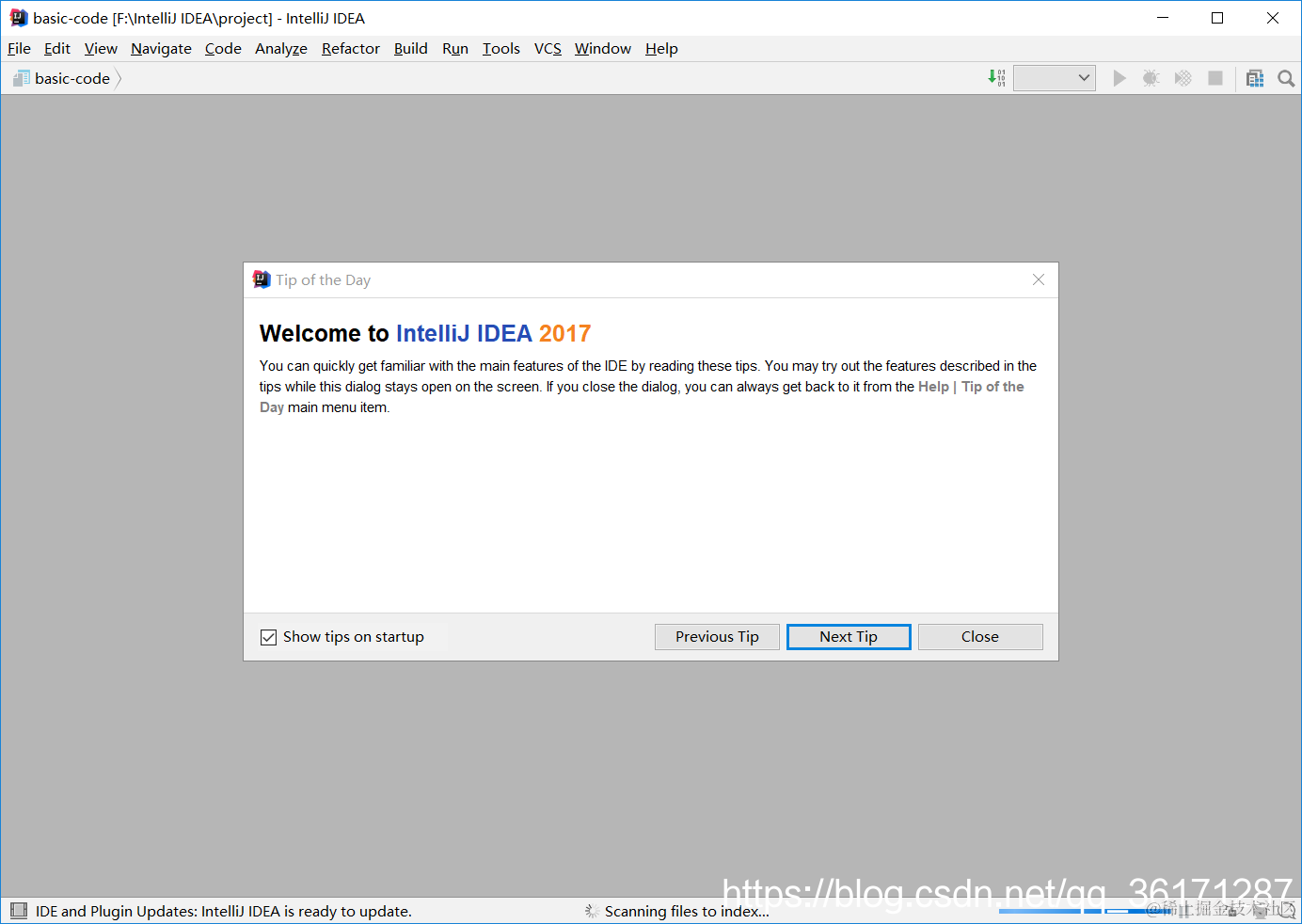Open the Code menu
The height and width of the screenshot is (924, 1302).
(x=223, y=49)
